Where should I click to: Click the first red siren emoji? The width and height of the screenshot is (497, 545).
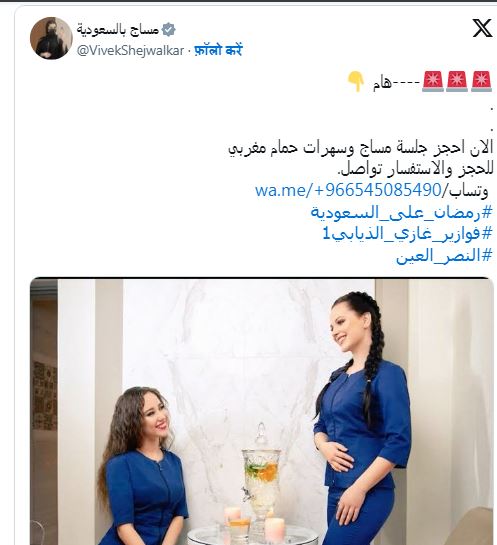pos(481,81)
